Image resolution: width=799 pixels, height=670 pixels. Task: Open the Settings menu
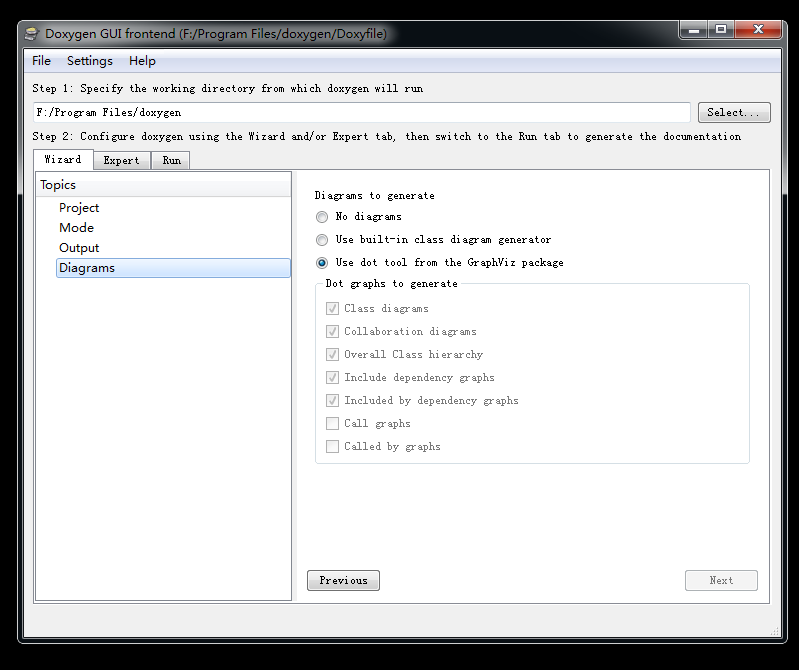coord(90,61)
